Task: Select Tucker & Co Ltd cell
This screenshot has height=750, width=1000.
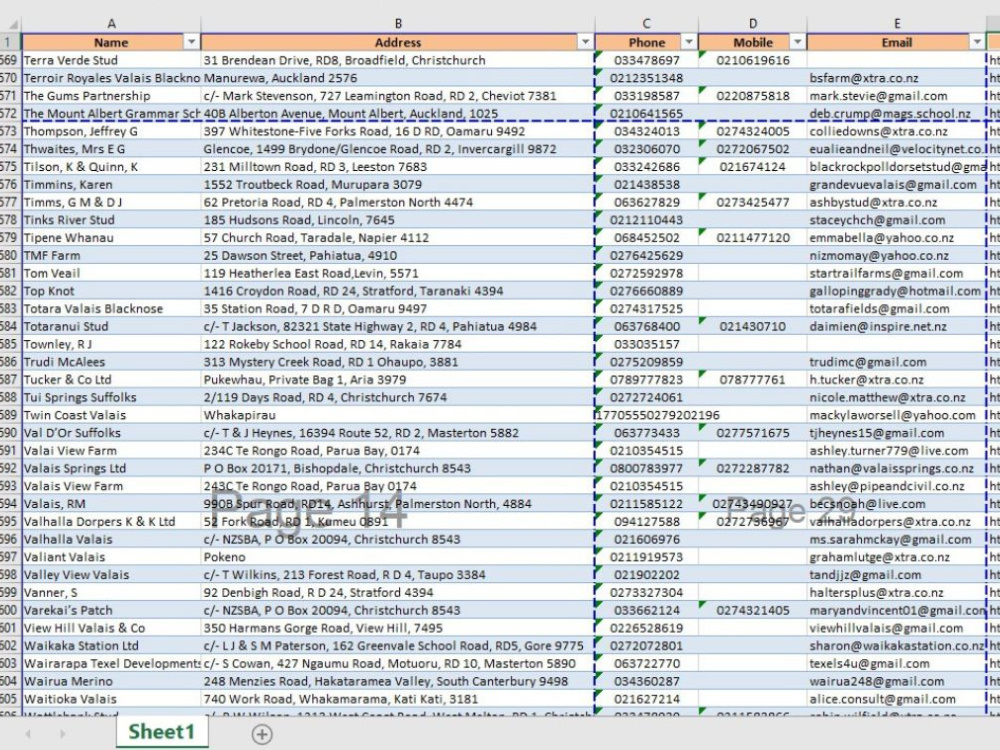Action: point(111,379)
